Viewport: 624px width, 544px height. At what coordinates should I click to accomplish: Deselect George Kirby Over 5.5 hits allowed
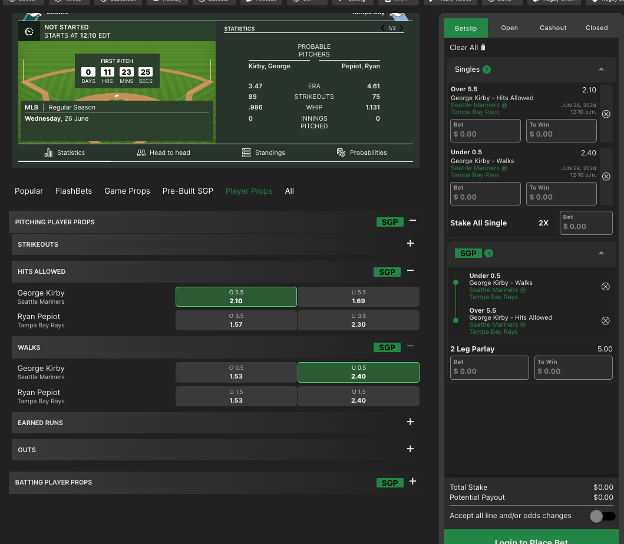coord(236,297)
